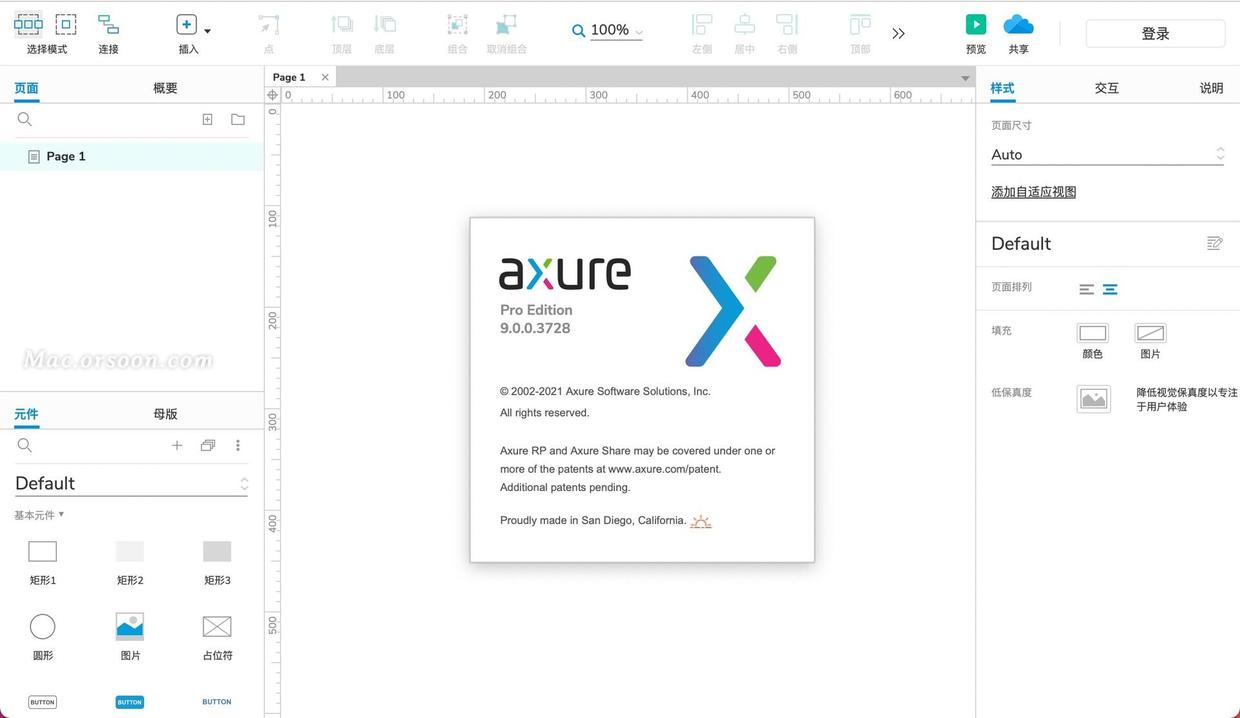
Task: Select the blue filled BUTTON widget
Action: (130, 702)
